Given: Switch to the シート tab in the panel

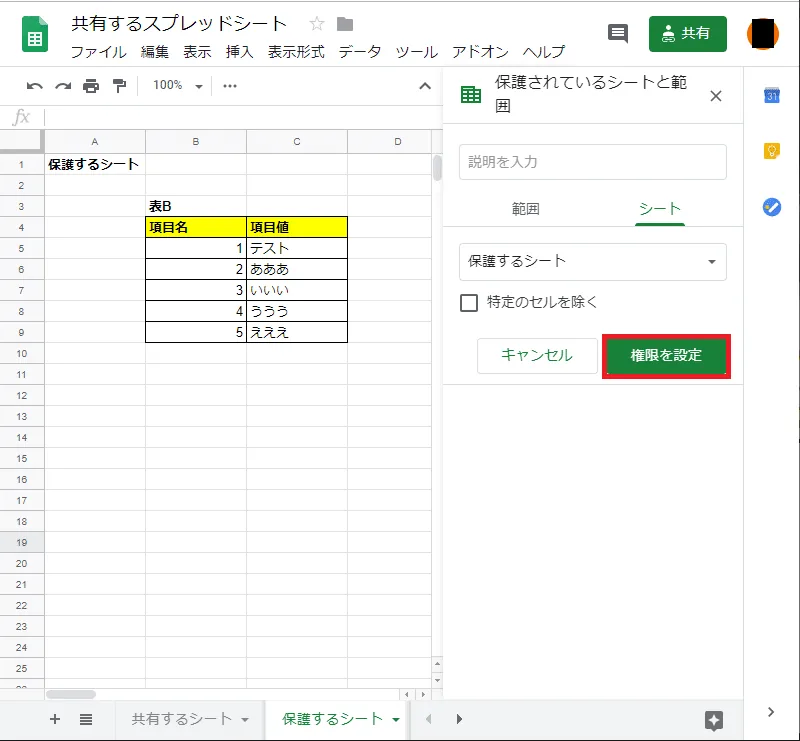Looking at the screenshot, I should pos(660,209).
